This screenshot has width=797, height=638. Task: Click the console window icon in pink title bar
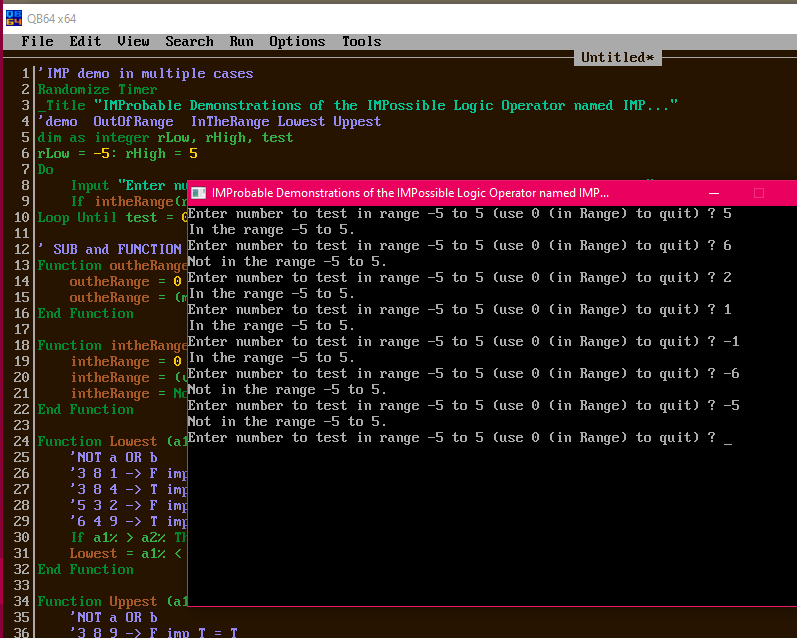click(200, 193)
